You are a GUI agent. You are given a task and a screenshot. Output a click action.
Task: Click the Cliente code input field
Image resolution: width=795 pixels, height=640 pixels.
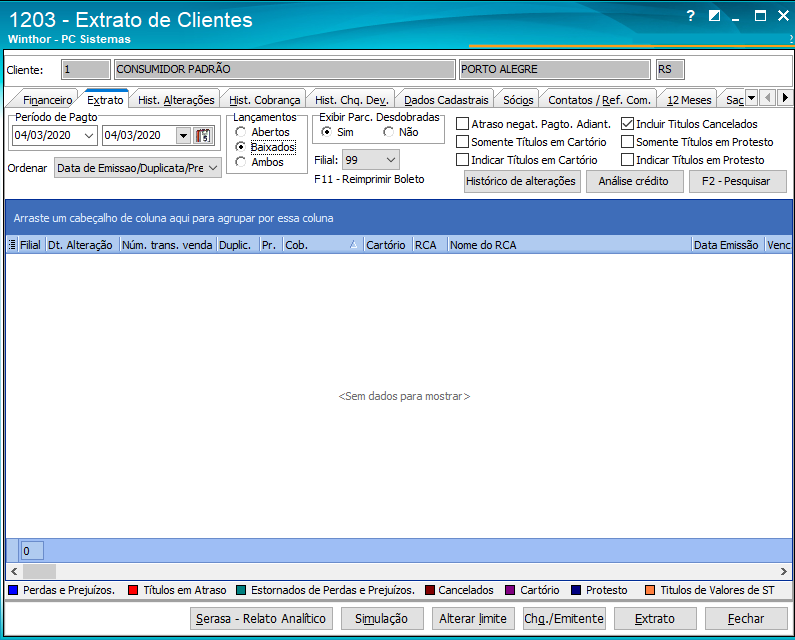(86, 69)
